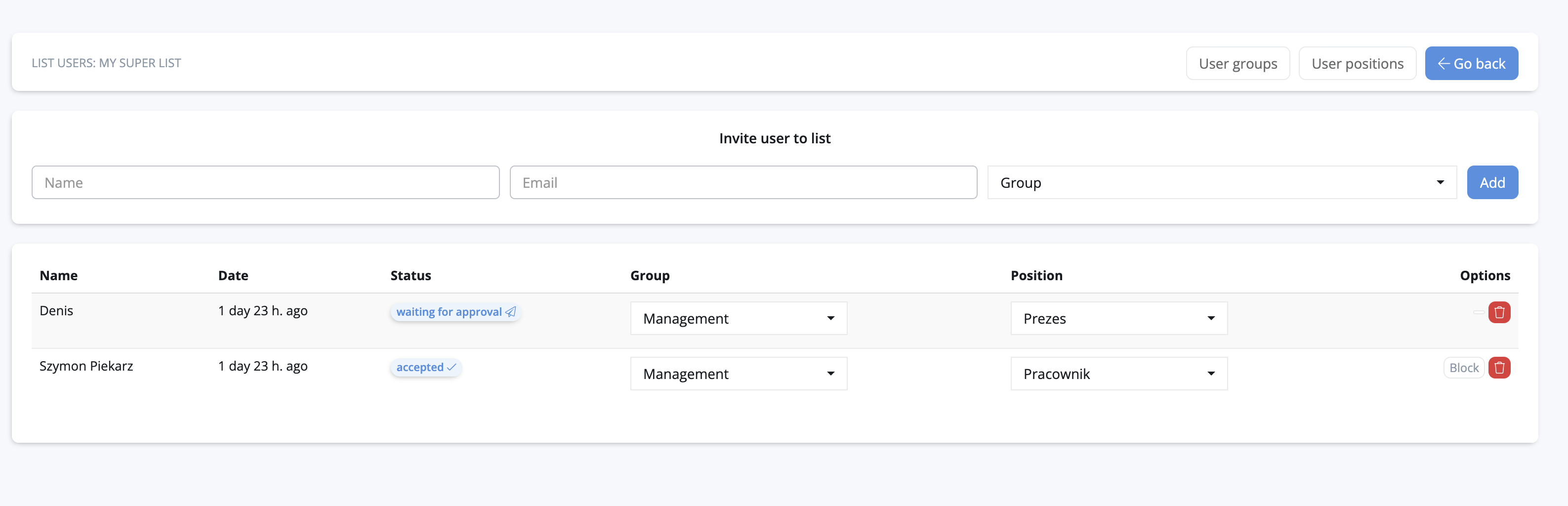
Task: Delete the Denis user row
Action: [x=1499, y=312]
